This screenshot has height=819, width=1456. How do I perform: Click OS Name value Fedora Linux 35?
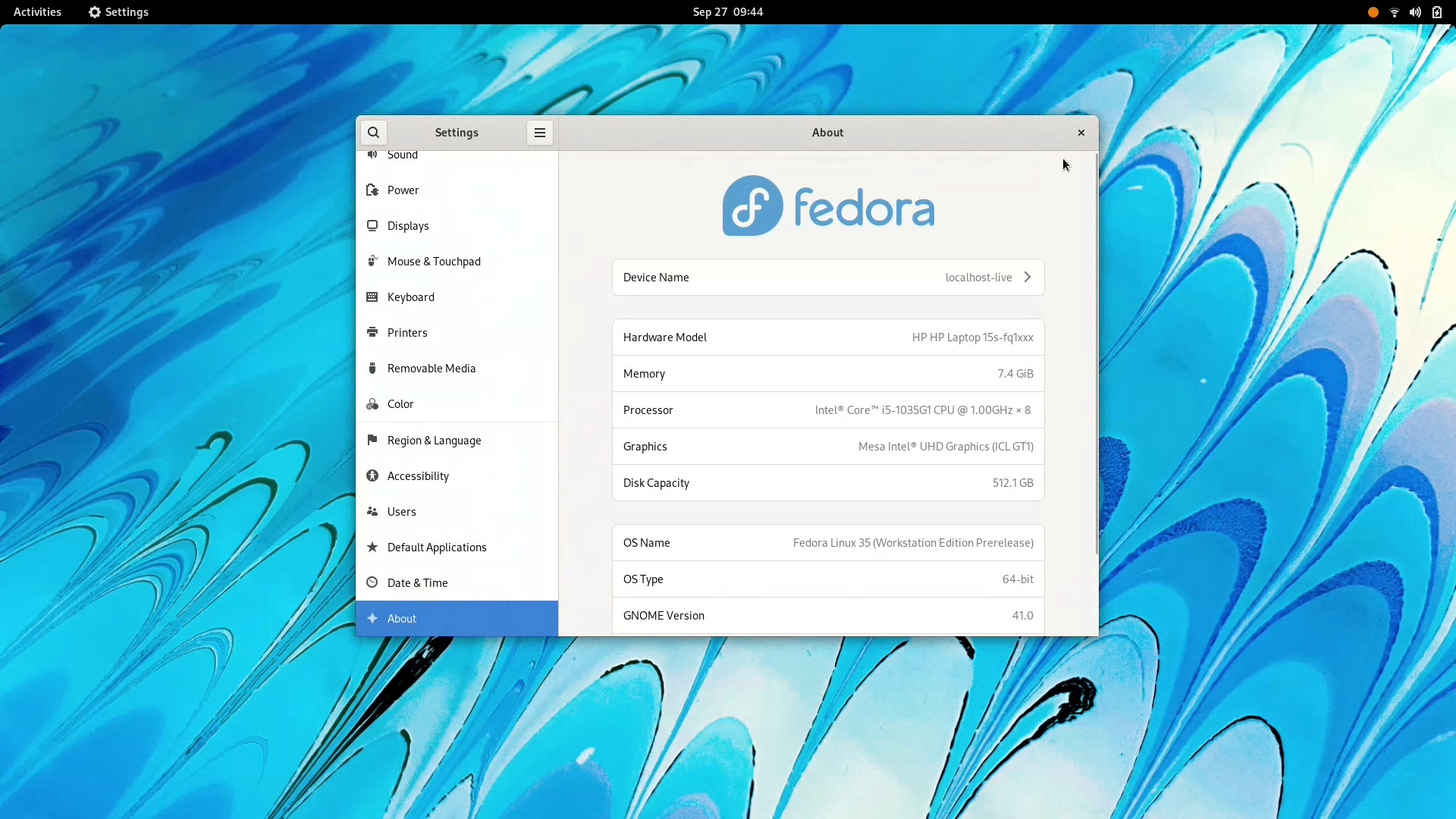point(913,542)
